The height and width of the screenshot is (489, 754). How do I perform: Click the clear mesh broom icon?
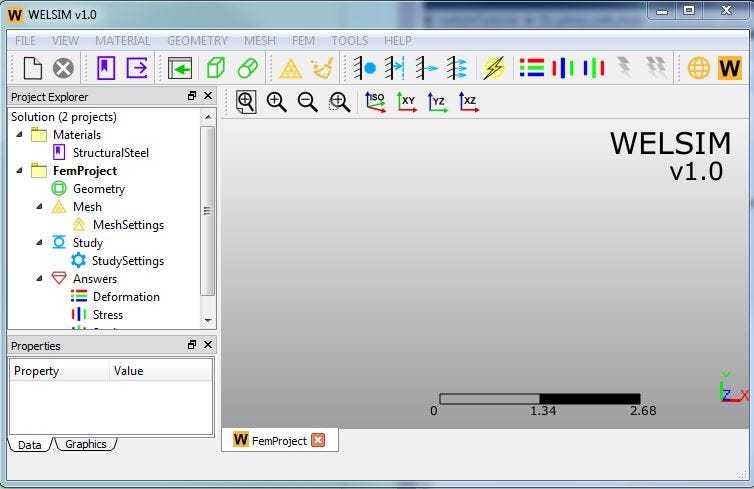click(322, 68)
